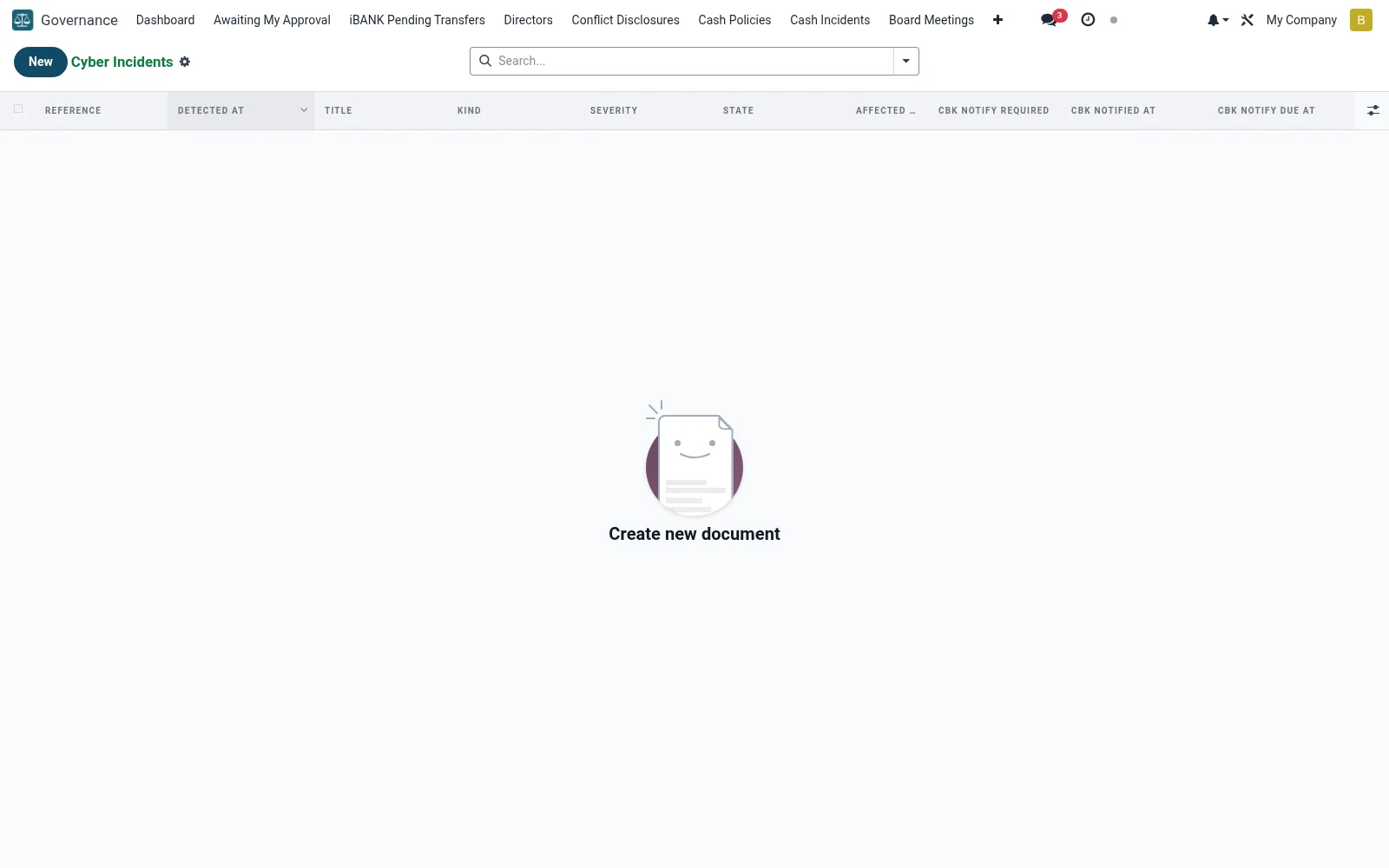
Task: Go to the Board Meetings menu
Action: pyautogui.click(x=931, y=20)
